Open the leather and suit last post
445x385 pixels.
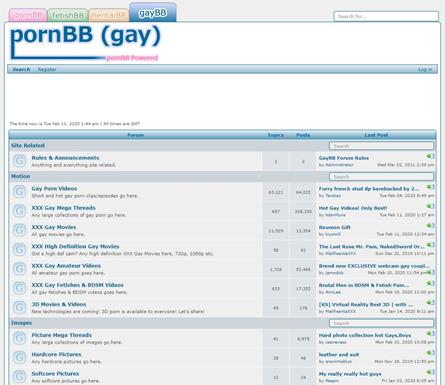[339, 355]
